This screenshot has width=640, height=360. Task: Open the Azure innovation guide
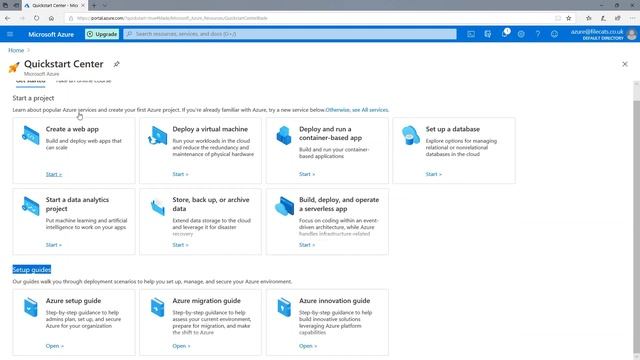(x=307, y=346)
